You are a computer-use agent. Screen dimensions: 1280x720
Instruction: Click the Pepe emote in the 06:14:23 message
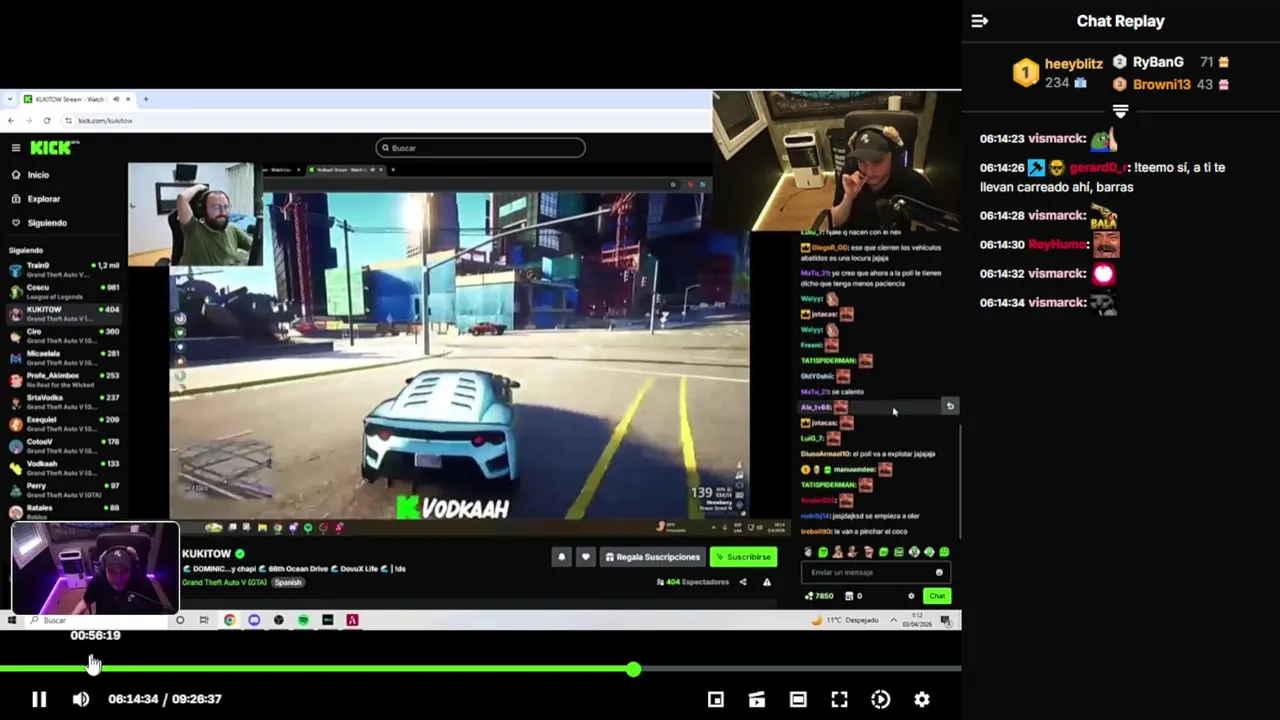point(1102,138)
